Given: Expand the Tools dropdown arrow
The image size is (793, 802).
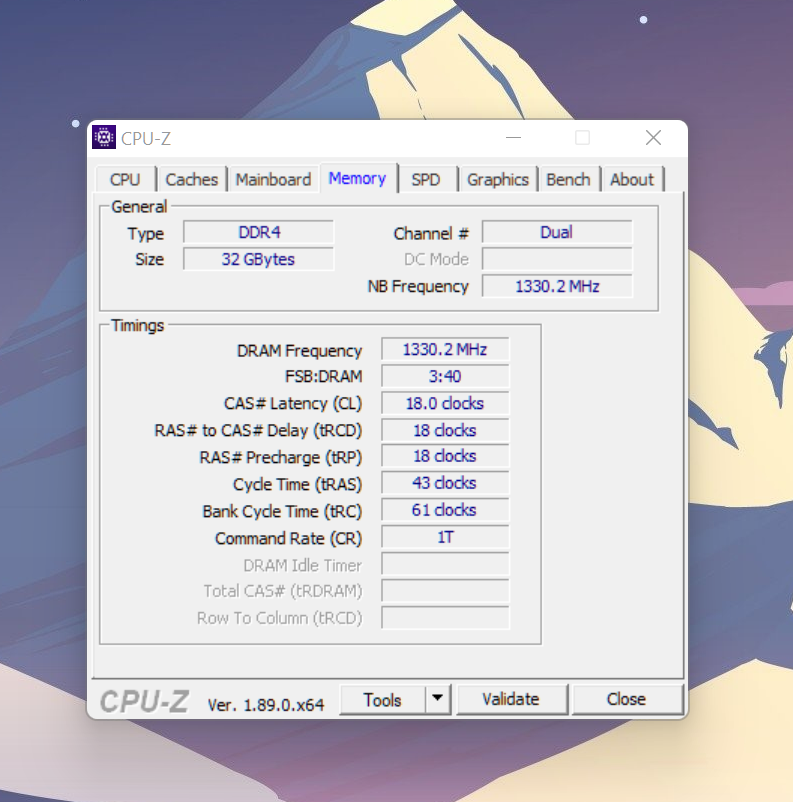Looking at the screenshot, I should click(x=437, y=699).
